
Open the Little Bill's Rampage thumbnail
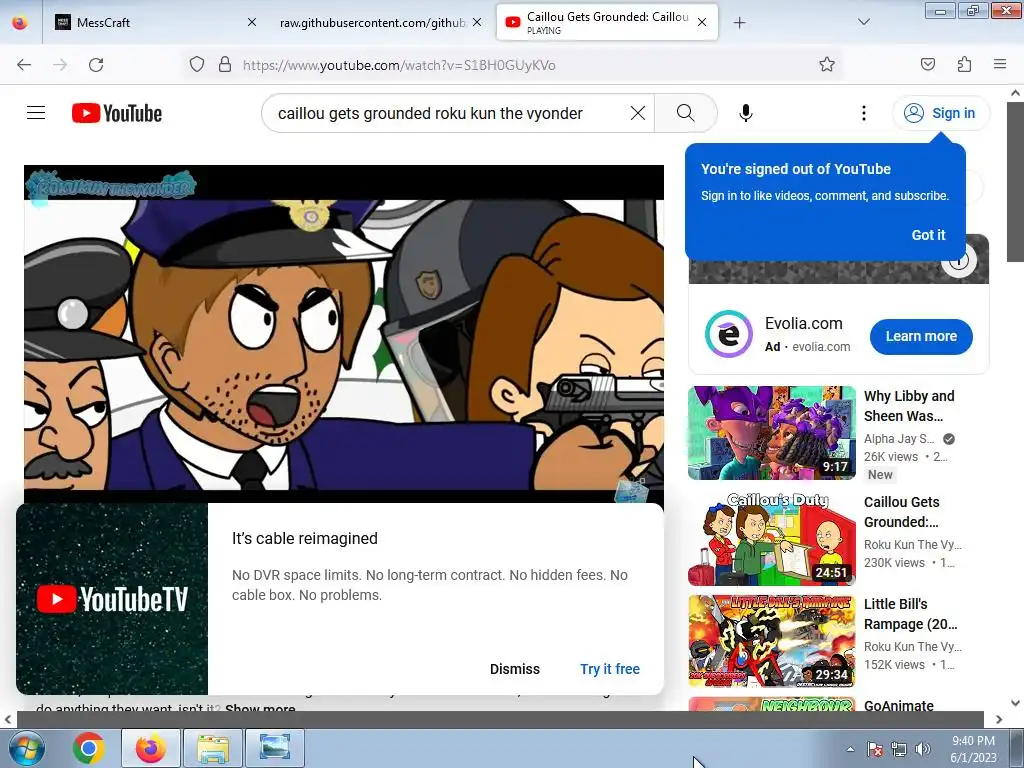771,641
